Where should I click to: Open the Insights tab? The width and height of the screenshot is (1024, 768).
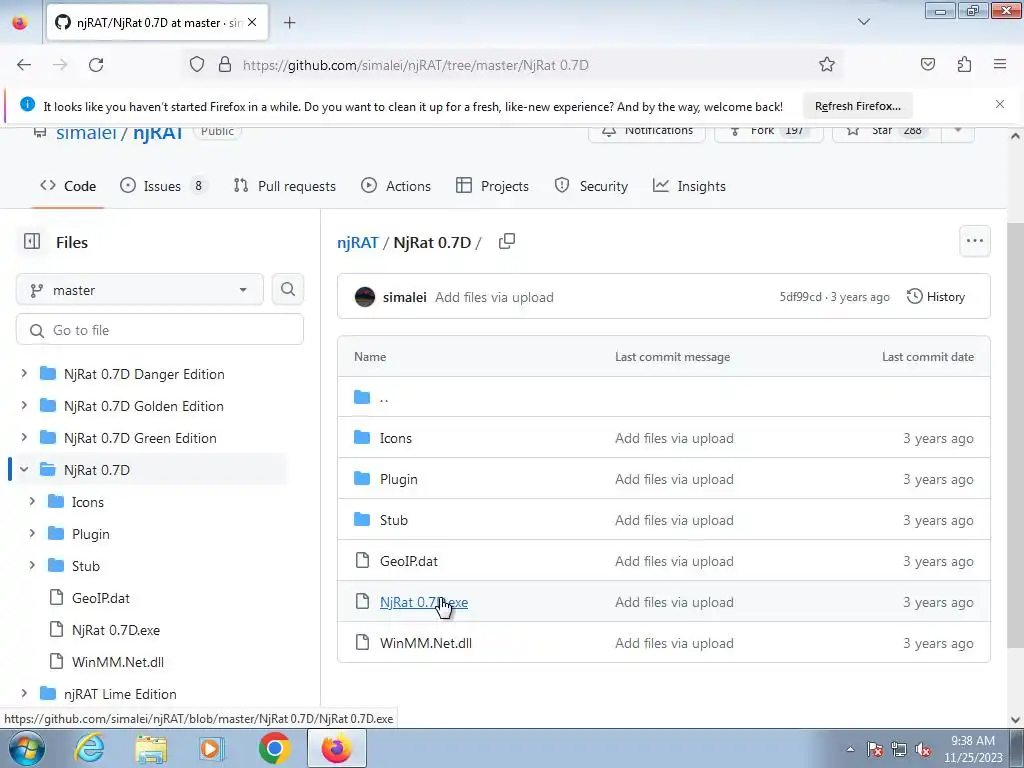(x=689, y=186)
